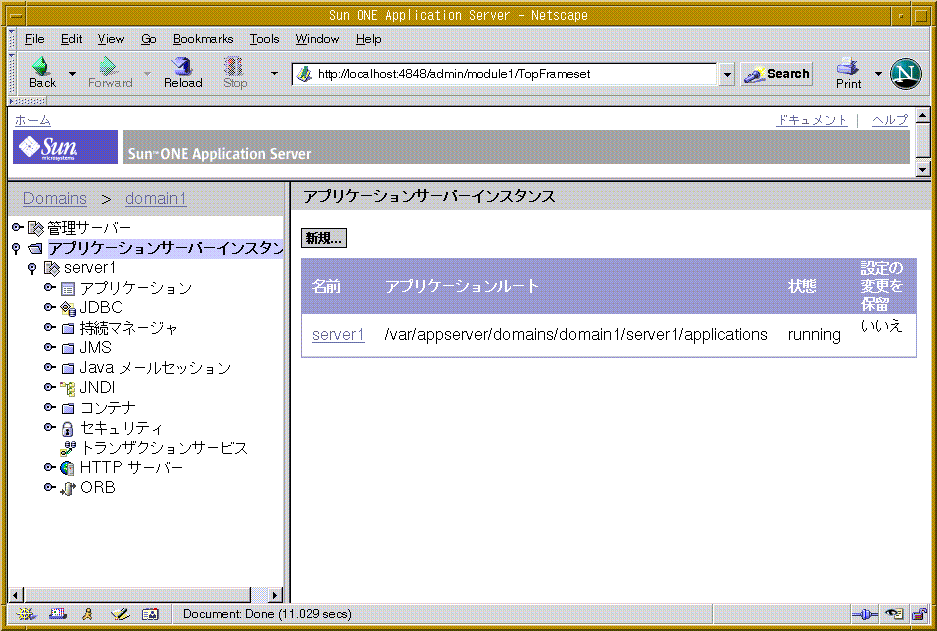The width and height of the screenshot is (937, 631).
Task: Click the security lock icon in status bar
Action: (x=918, y=614)
